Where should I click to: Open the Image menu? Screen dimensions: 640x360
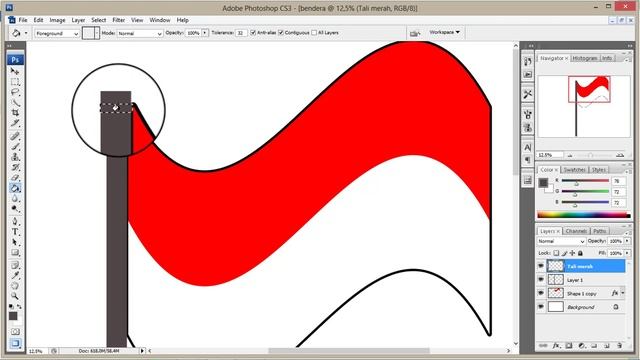click(57, 20)
